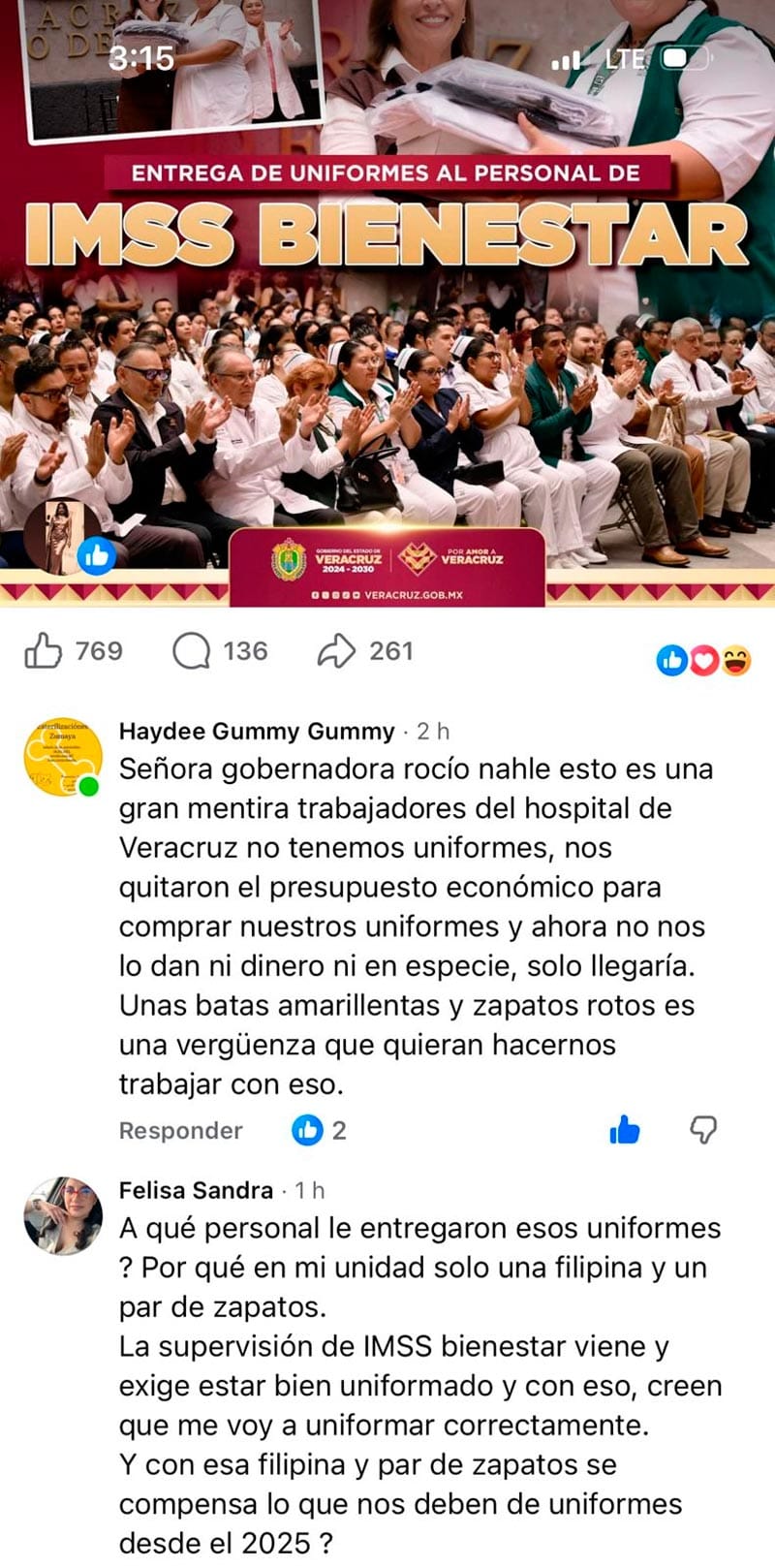Tap the Veracruz government logo banner
The width and height of the screenshot is (775, 1568).
pos(387,566)
